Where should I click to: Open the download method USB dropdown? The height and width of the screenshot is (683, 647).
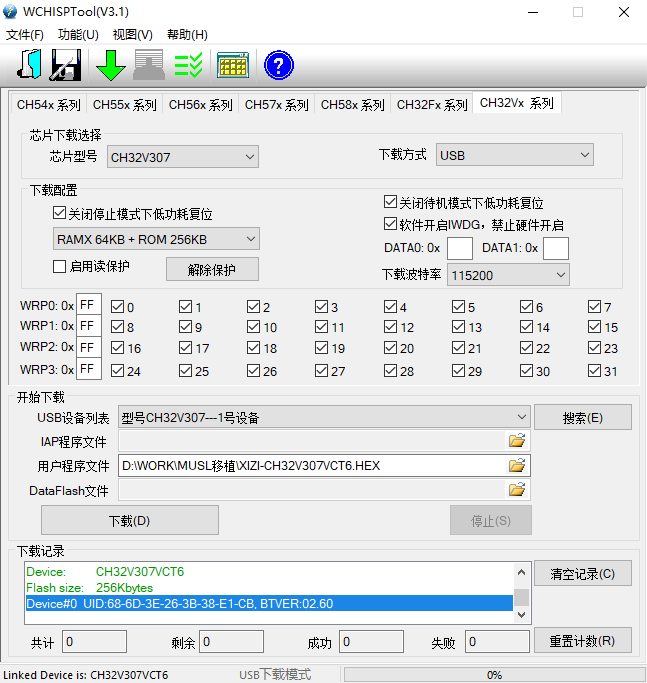[515, 155]
